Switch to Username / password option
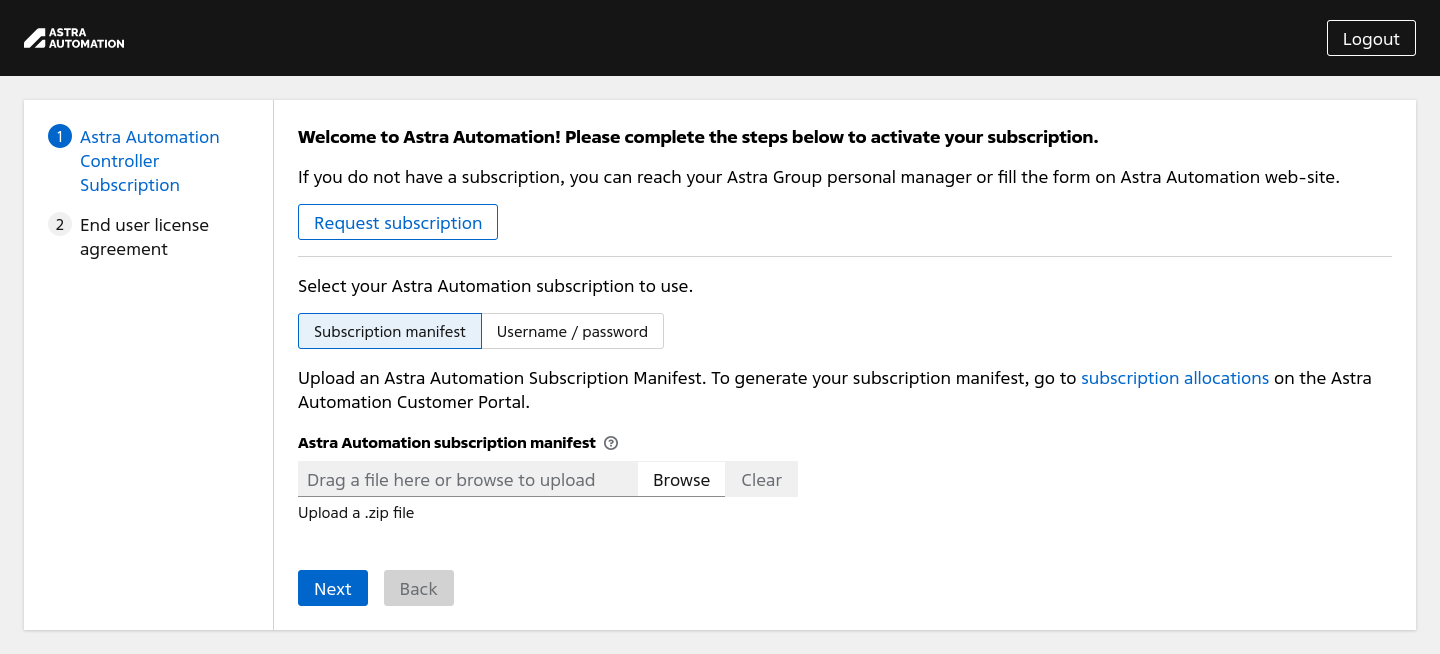The height and width of the screenshot is (654, 1440). [x=572, y=332]
